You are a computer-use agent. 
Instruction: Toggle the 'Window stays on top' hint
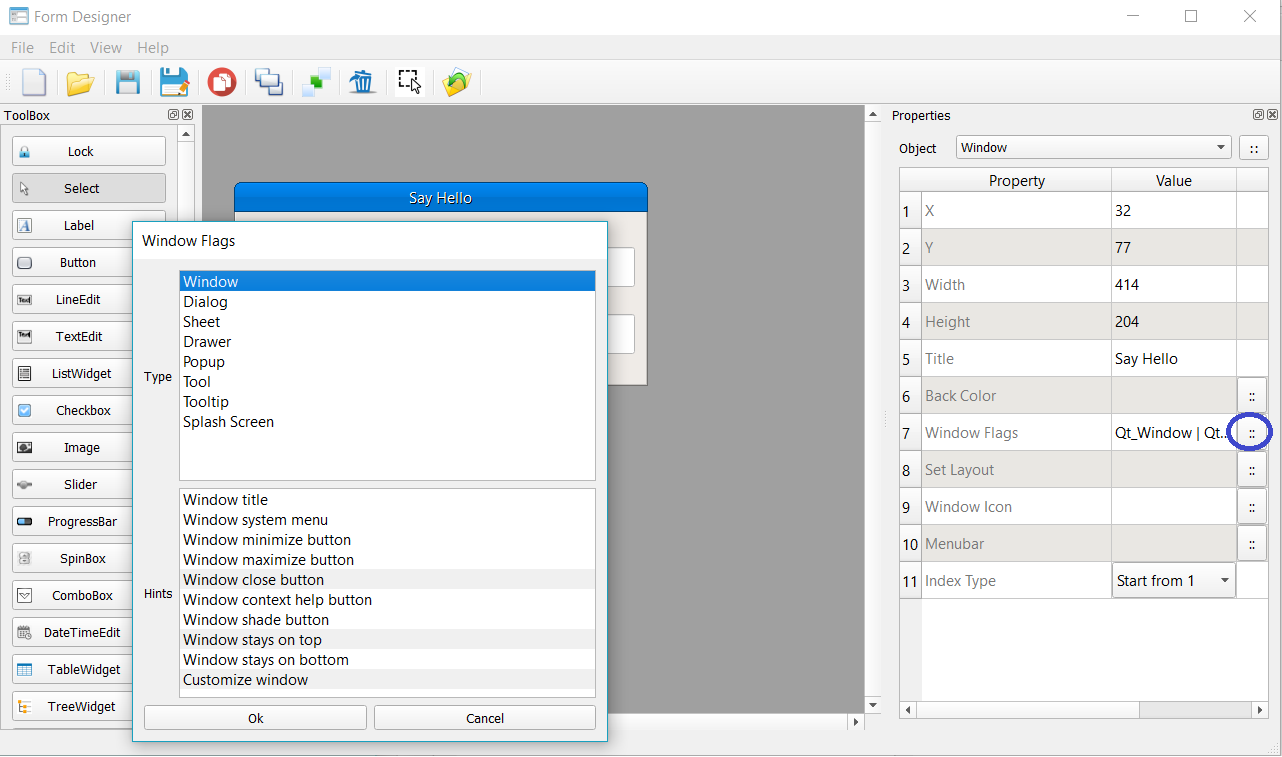252,640
